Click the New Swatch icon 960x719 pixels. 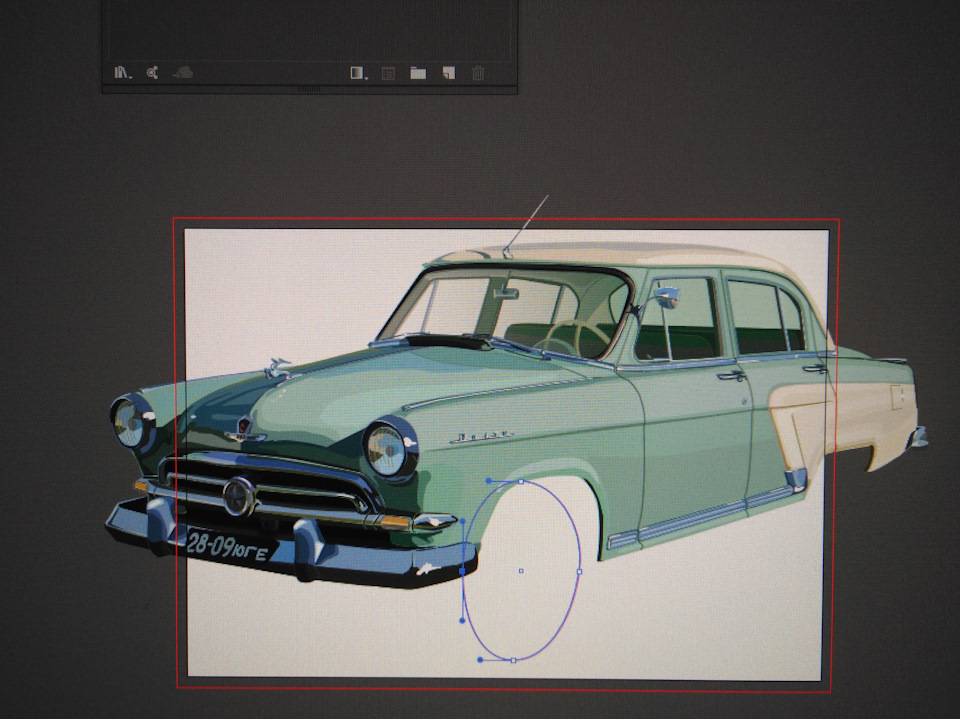(449, 73)
